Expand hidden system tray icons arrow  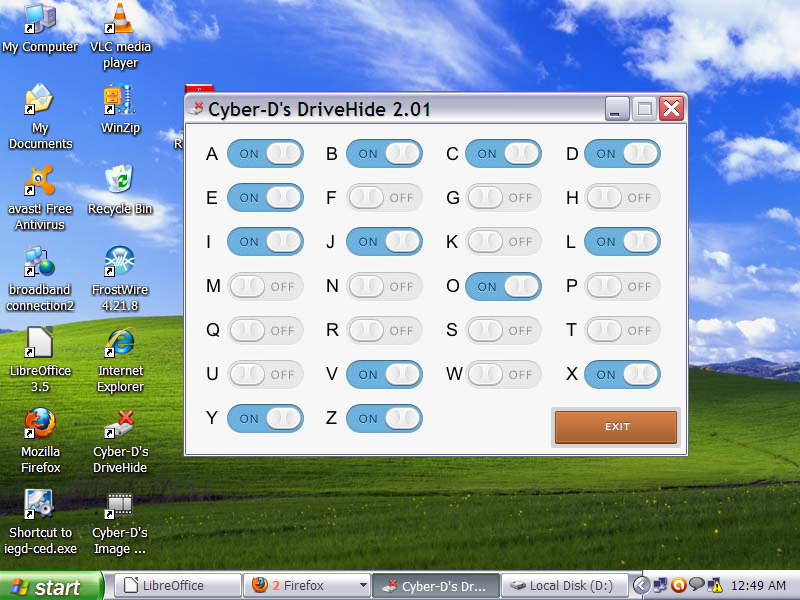click(x=639, y=586)
